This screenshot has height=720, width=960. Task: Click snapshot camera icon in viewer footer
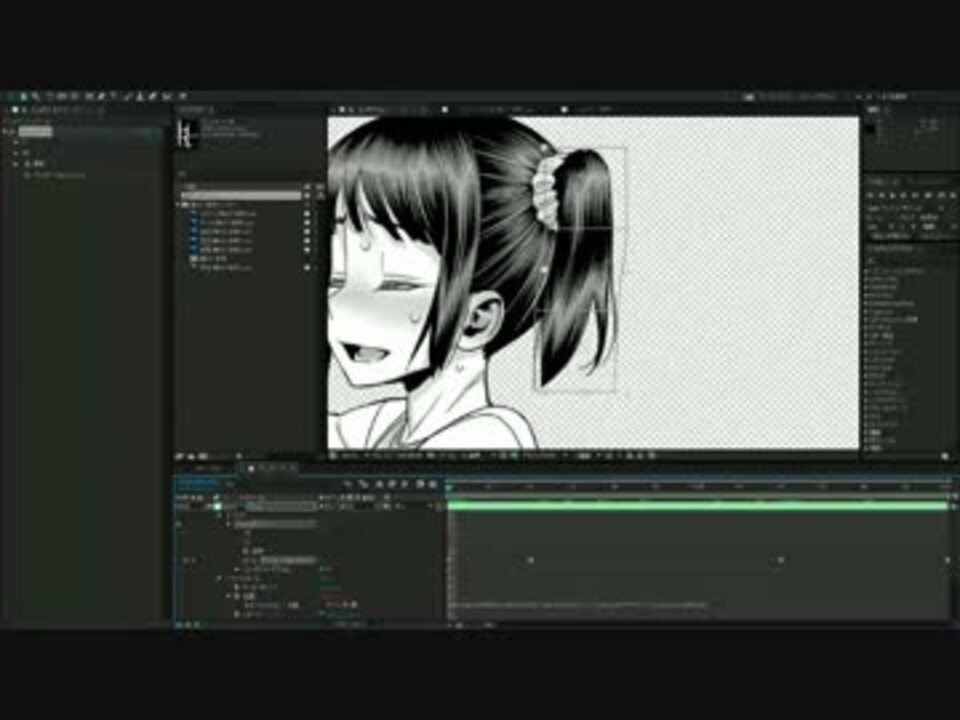pyautogui.click(x=430, y=456)
